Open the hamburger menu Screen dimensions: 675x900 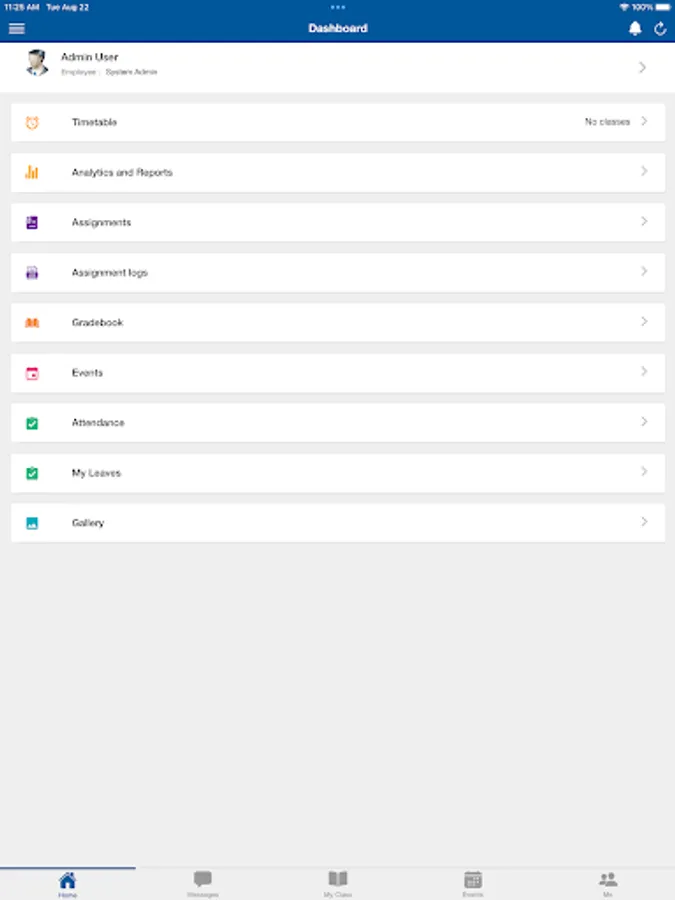coord(16,29)
